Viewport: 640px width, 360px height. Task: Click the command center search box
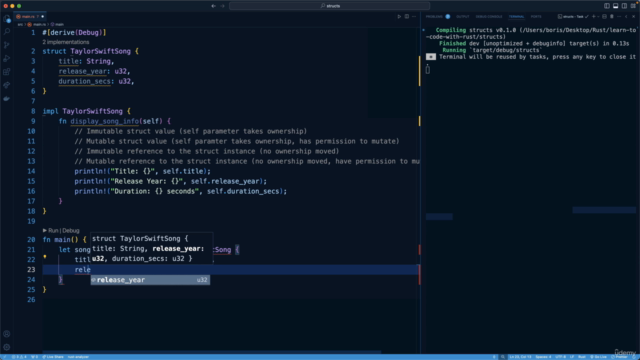pos(330,6)
